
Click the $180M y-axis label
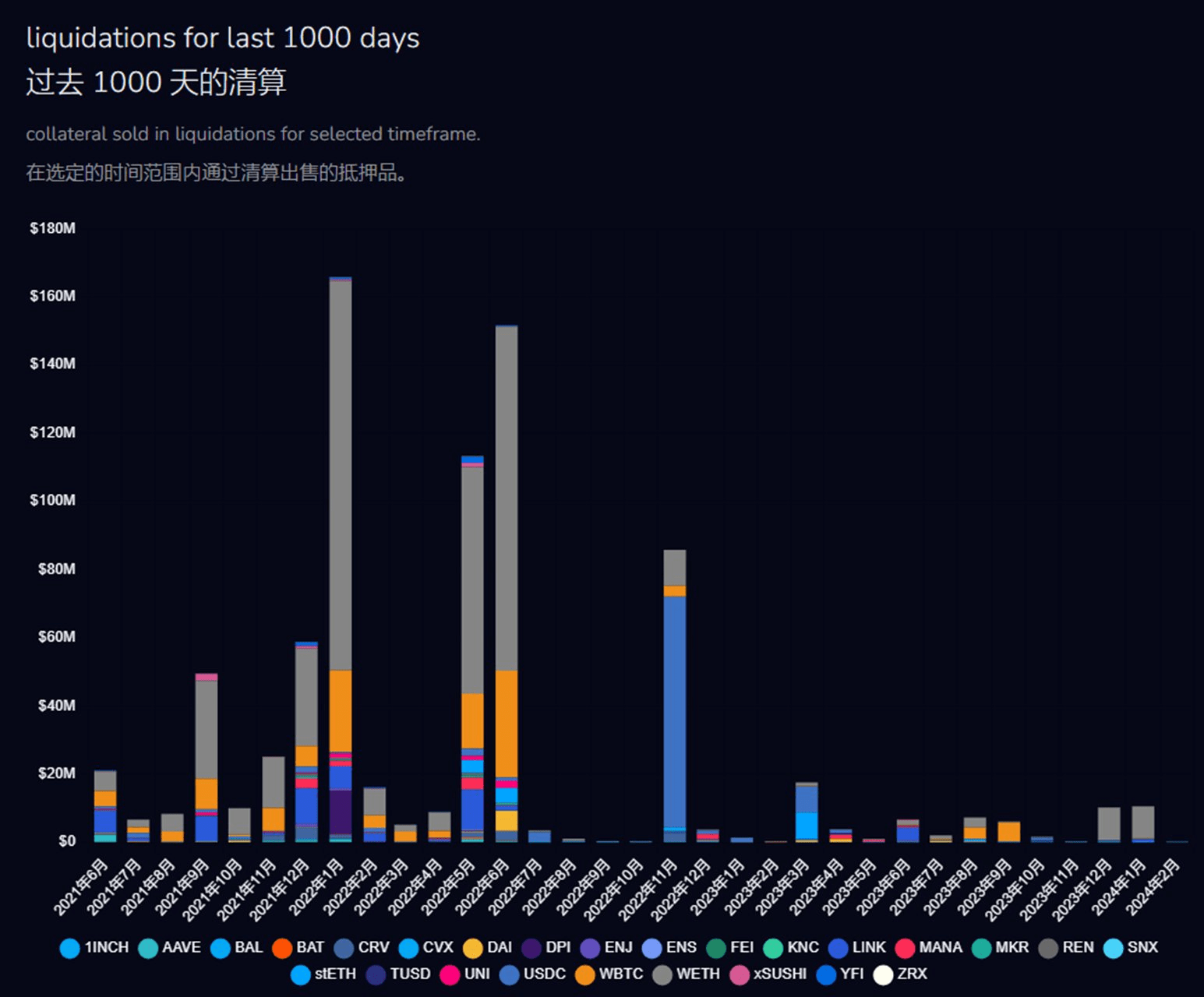coord(53,228)
